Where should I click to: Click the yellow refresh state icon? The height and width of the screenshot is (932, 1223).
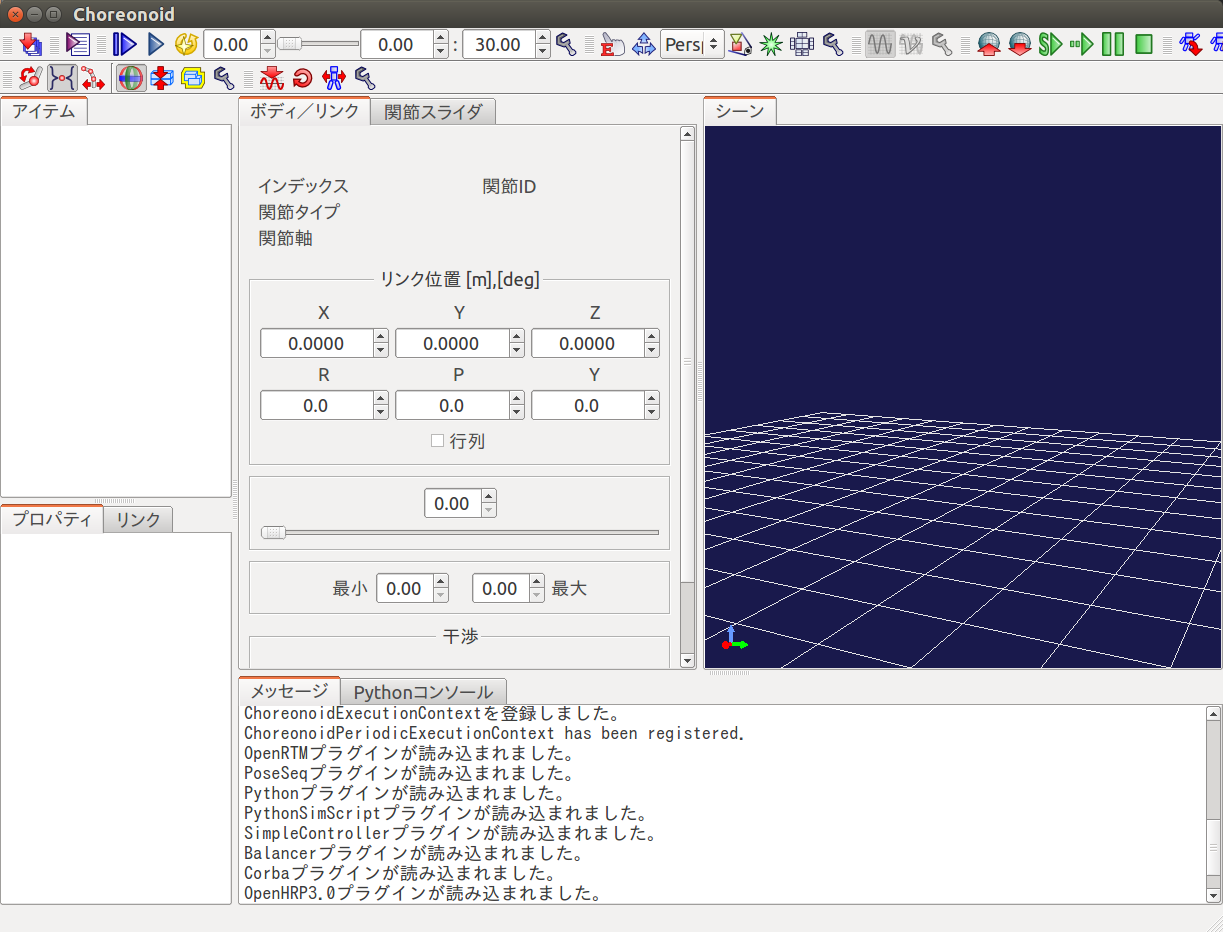(186, 44)
